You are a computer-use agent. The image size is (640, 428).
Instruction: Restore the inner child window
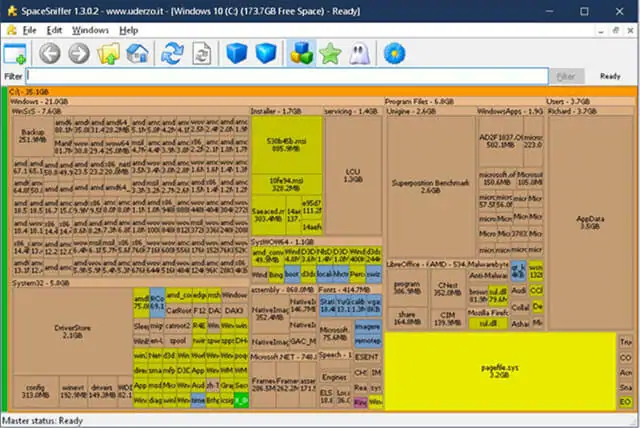tap(616, 30)
